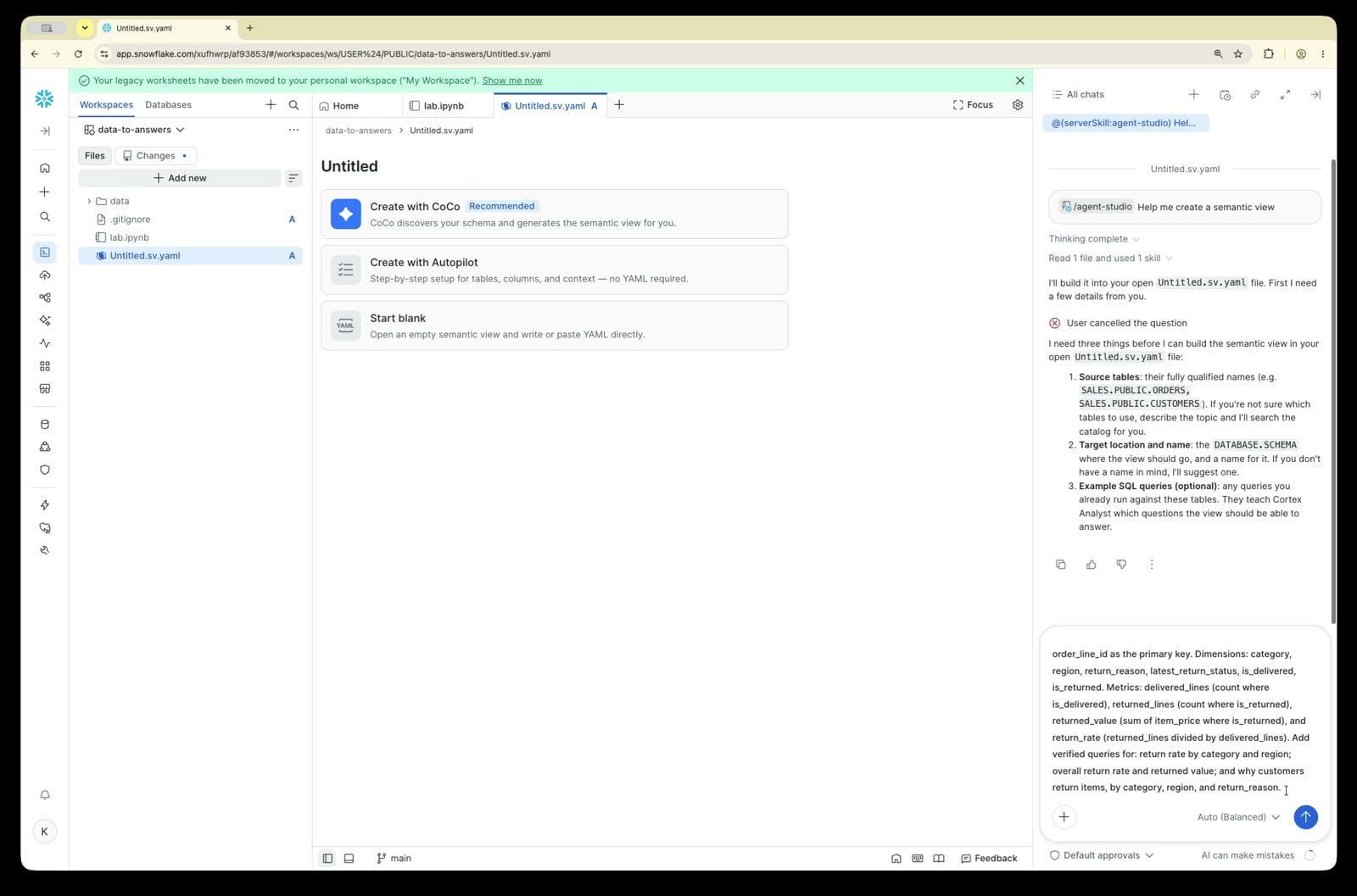The height and width of the screenshot is (896, 1357).
Task: Expand the data folder
Action: tap(88, 202)
